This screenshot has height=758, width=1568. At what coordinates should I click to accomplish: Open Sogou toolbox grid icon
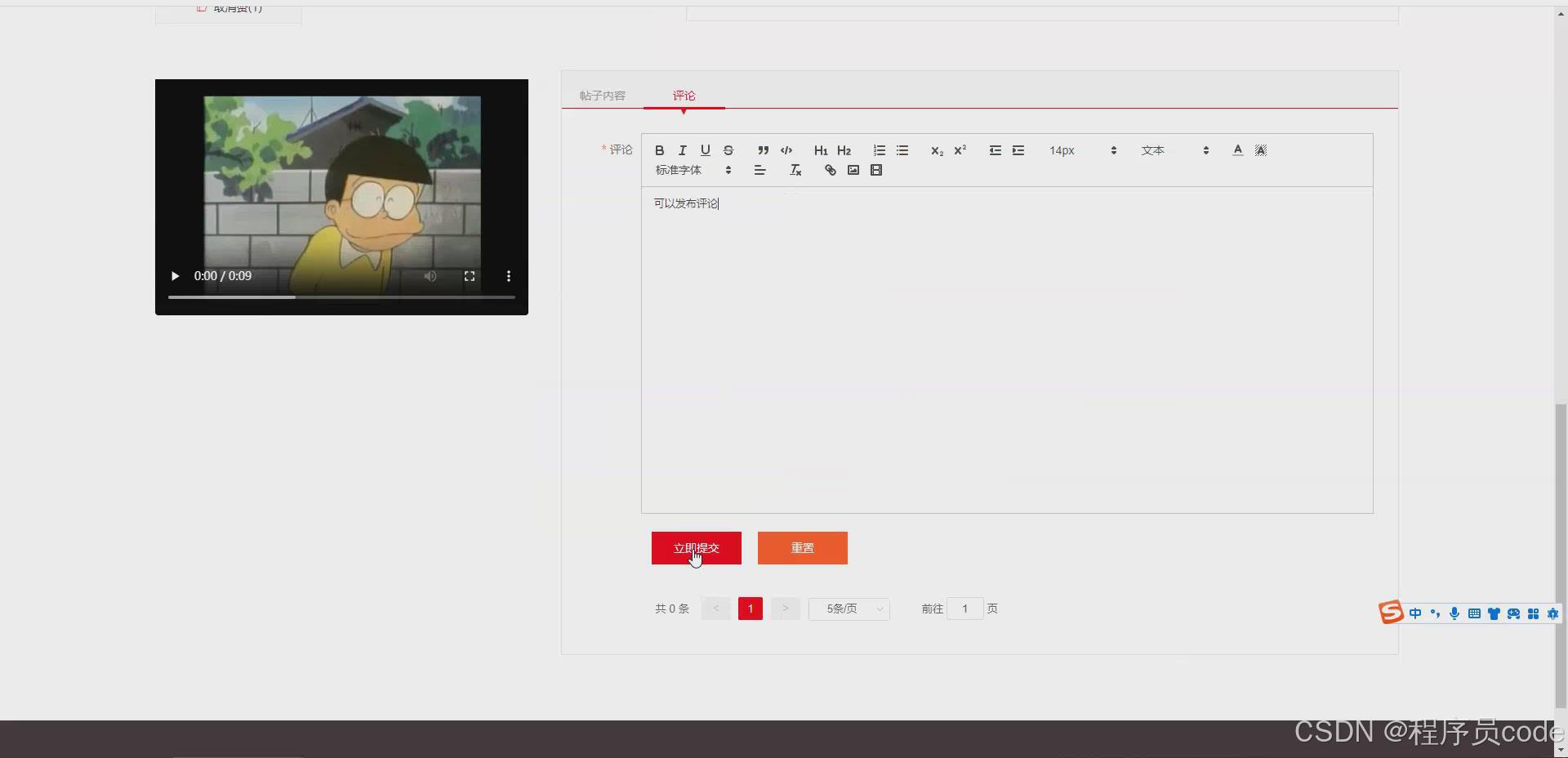(1533, 613)
